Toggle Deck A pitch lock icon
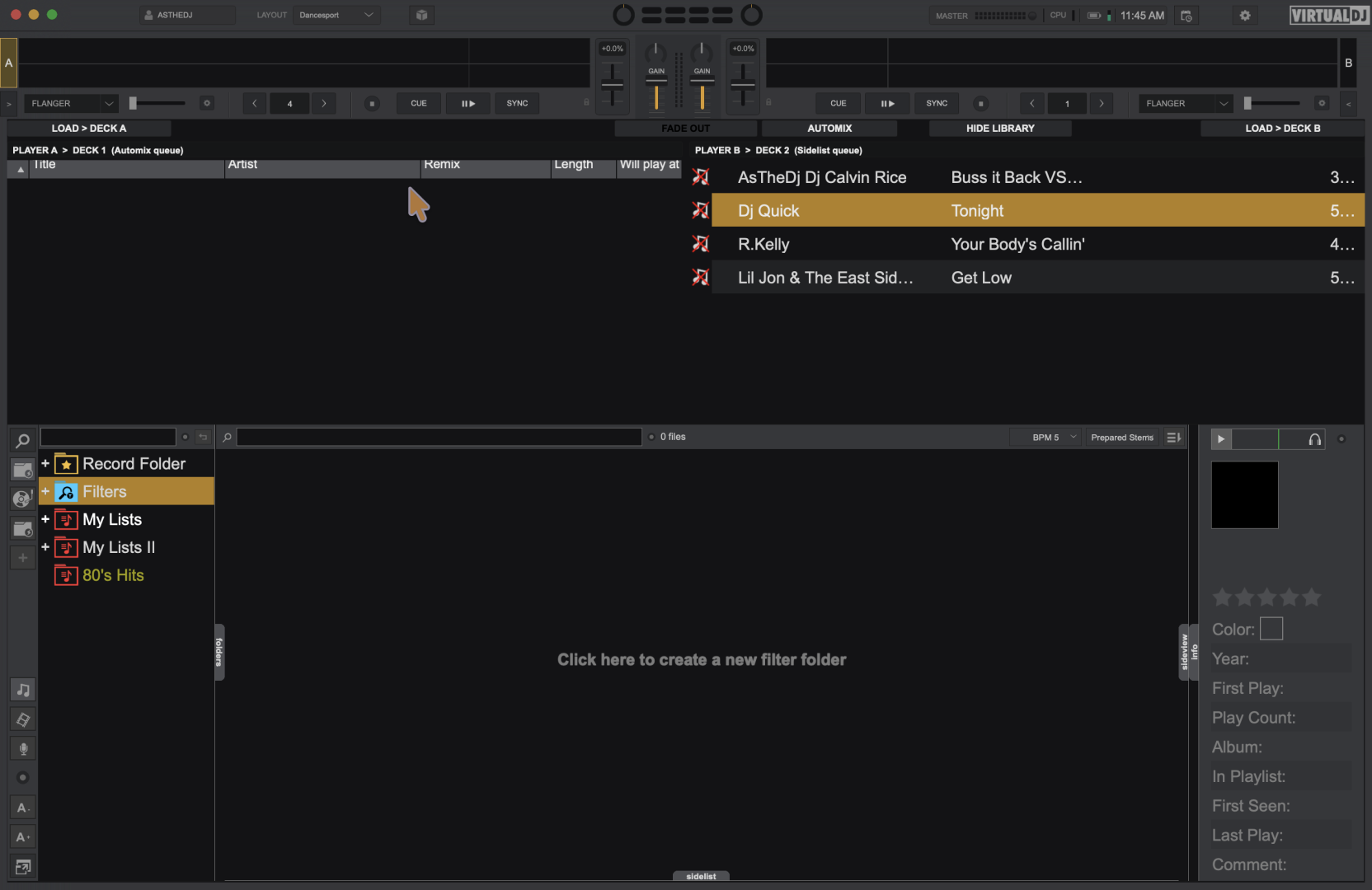 point(586,103)
